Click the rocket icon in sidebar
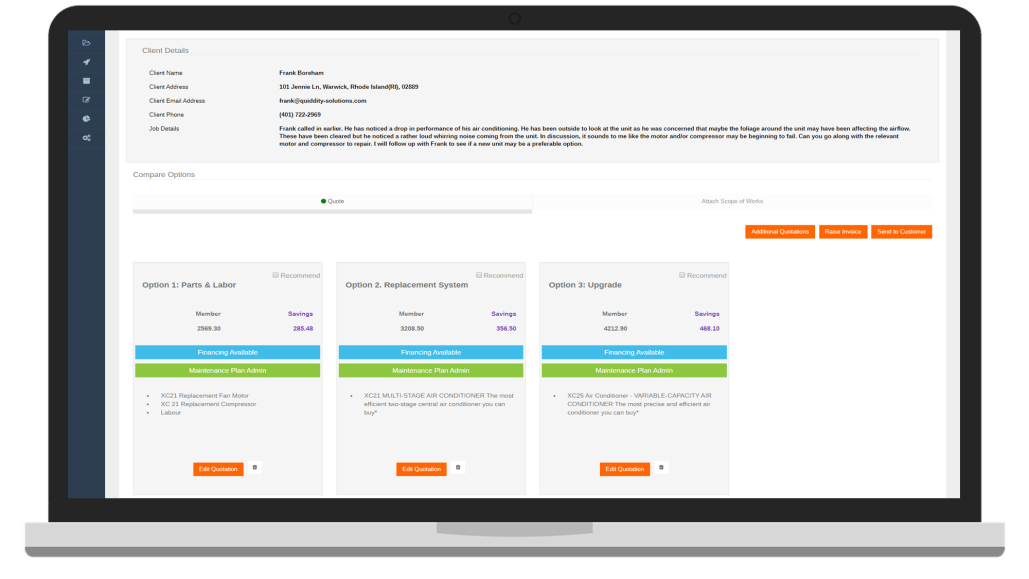Image resolution: width=1029 pixels, height=579 pixels. click(x=87, y=62)
